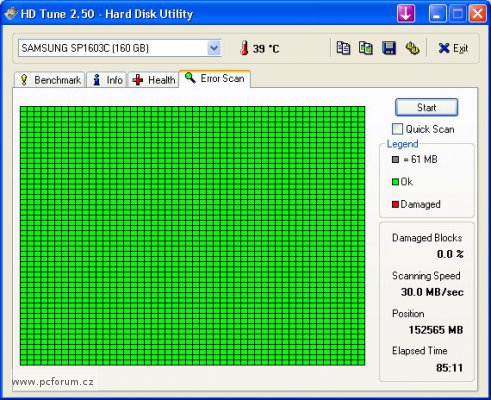Click the HD Tune app icon in title bar

[x=10, y=14]
